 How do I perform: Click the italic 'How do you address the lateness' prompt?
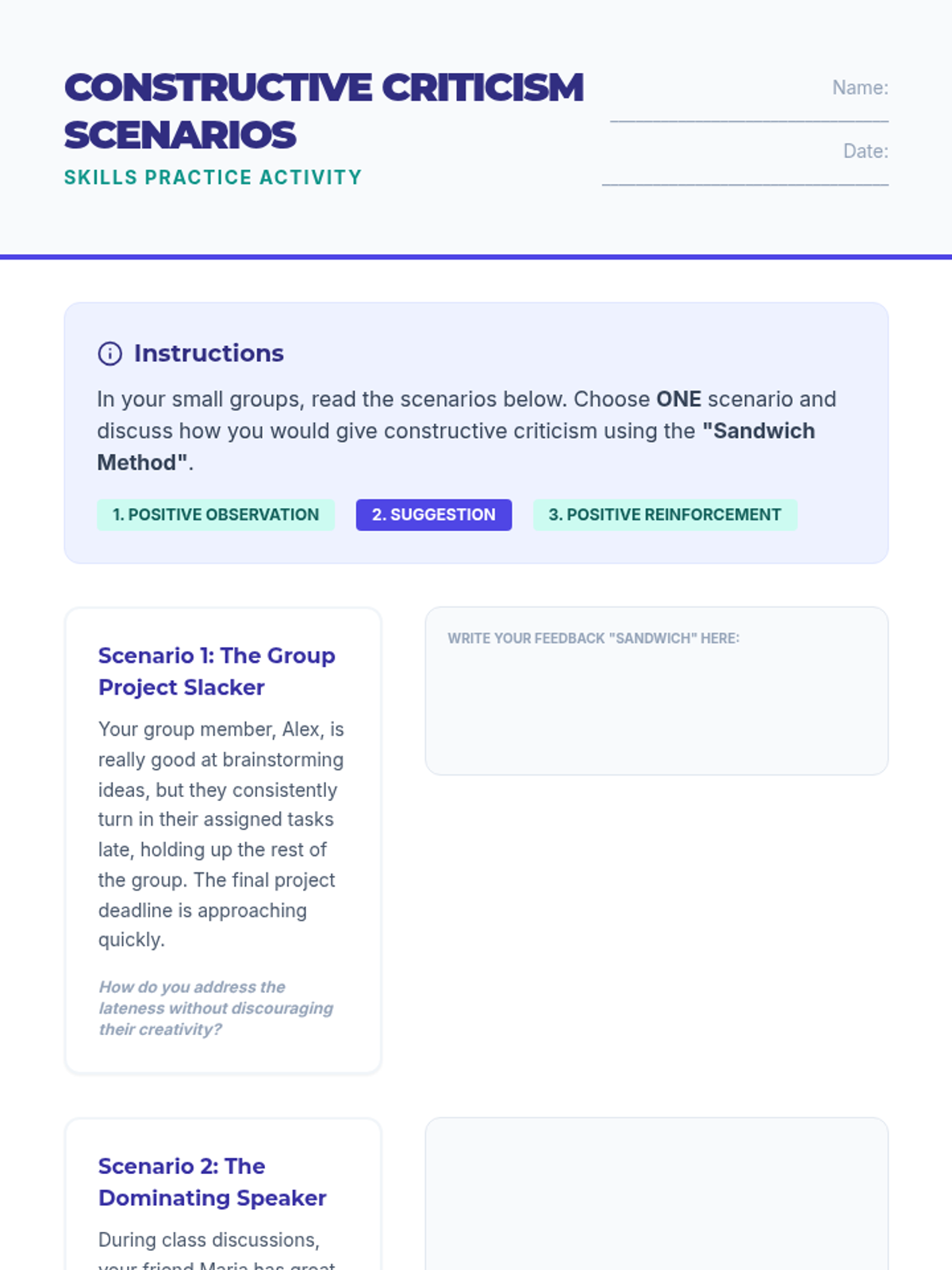coord(216,1008)
